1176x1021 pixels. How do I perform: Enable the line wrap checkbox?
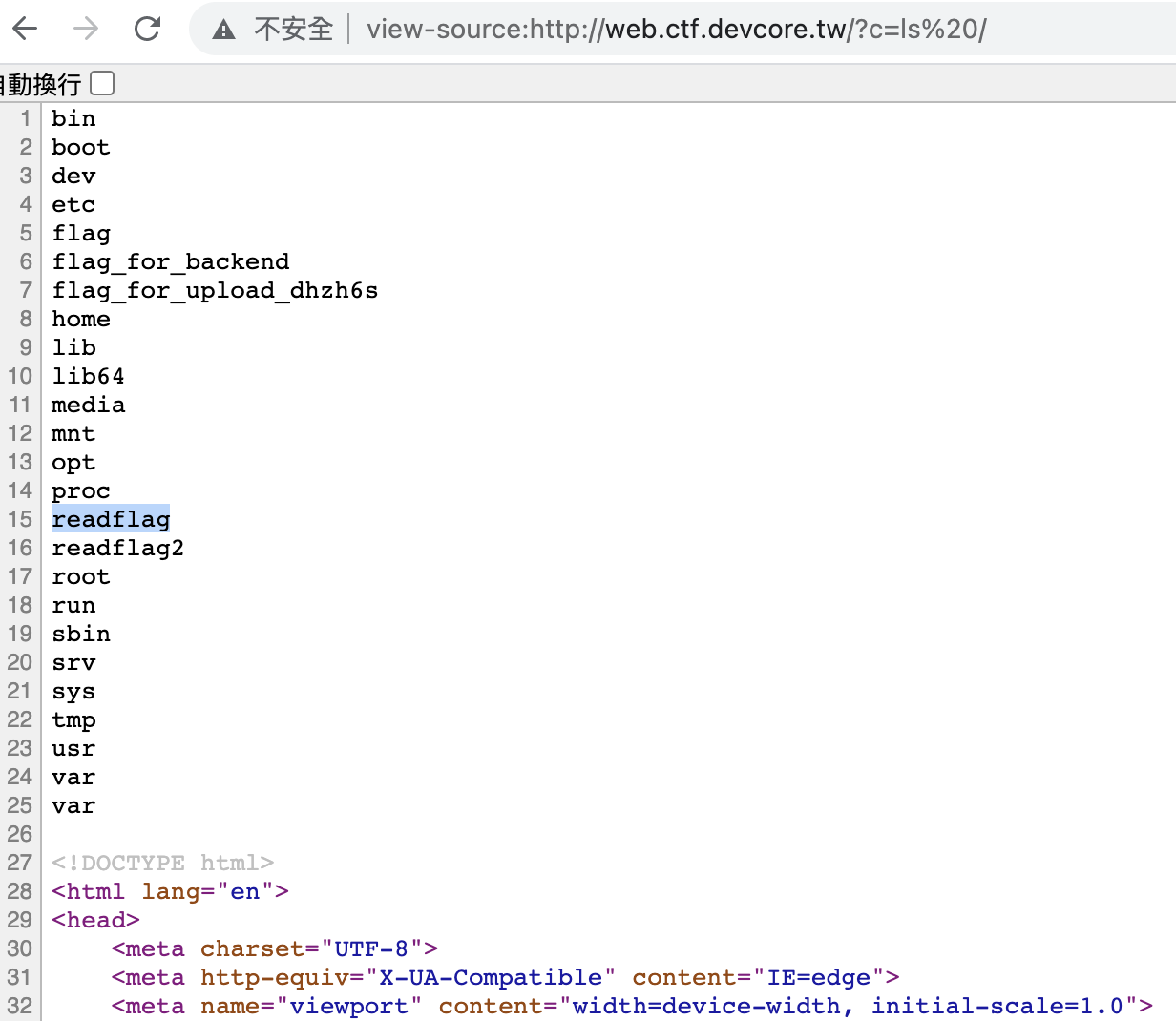coord(102,84)
